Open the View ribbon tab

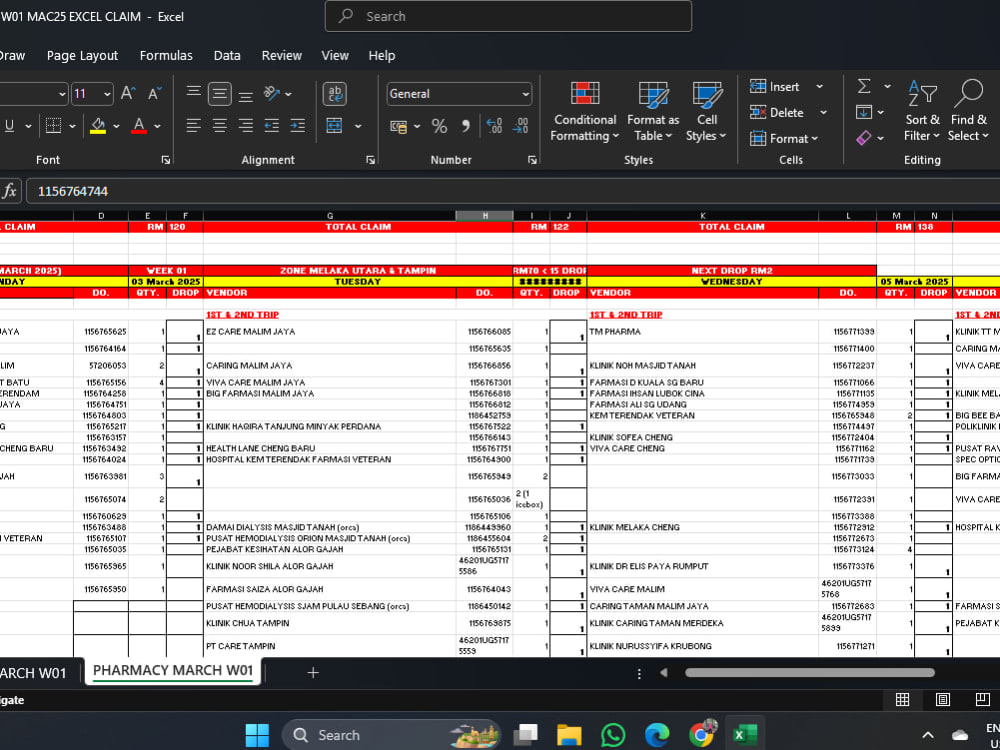click(335, 55)
